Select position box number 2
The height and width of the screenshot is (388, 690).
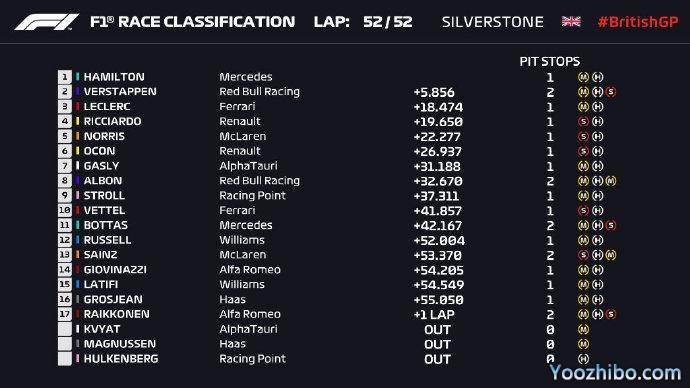[x=65, y=92]
